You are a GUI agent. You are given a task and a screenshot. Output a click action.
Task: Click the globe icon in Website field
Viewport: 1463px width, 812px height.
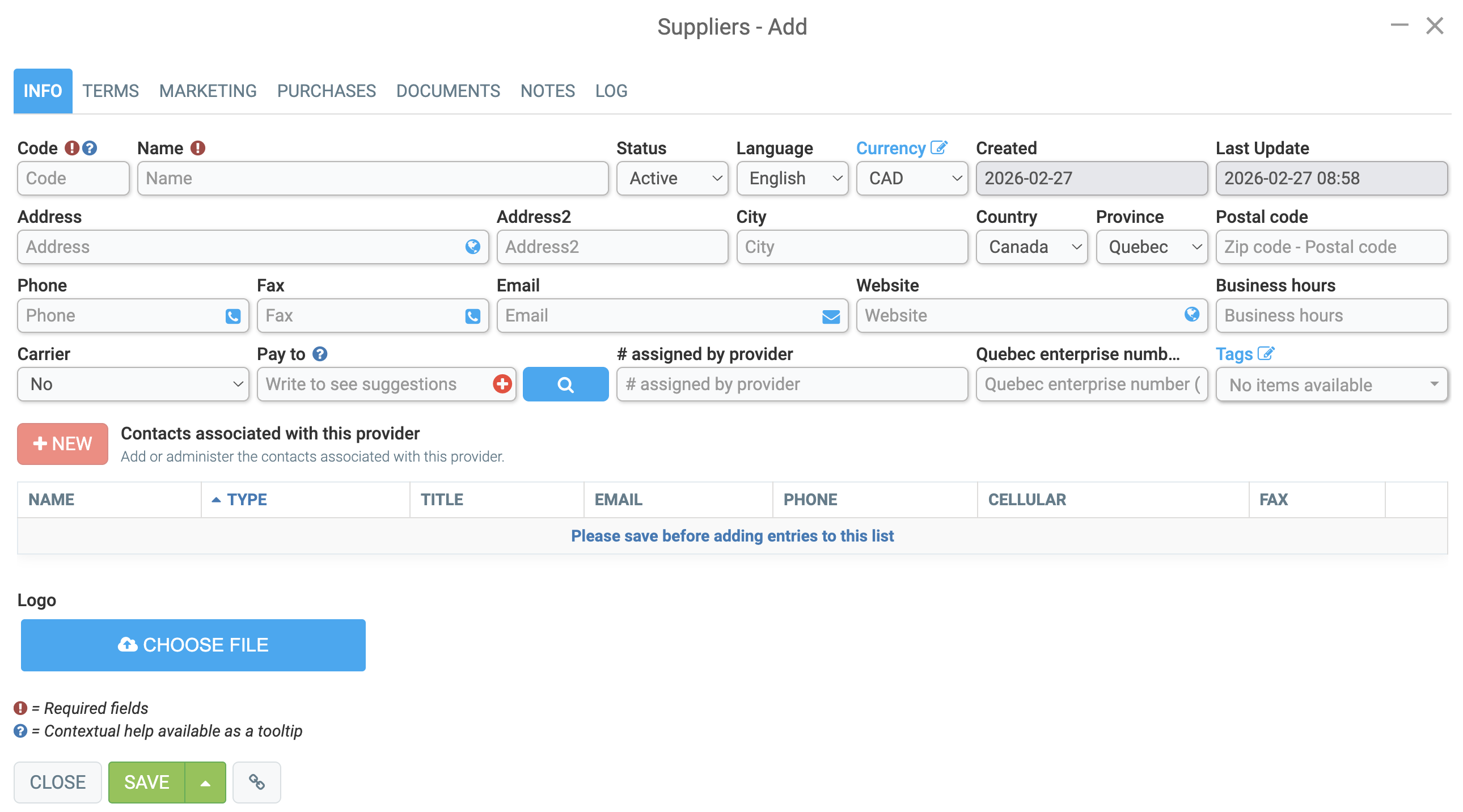(x=1191, y=314)
